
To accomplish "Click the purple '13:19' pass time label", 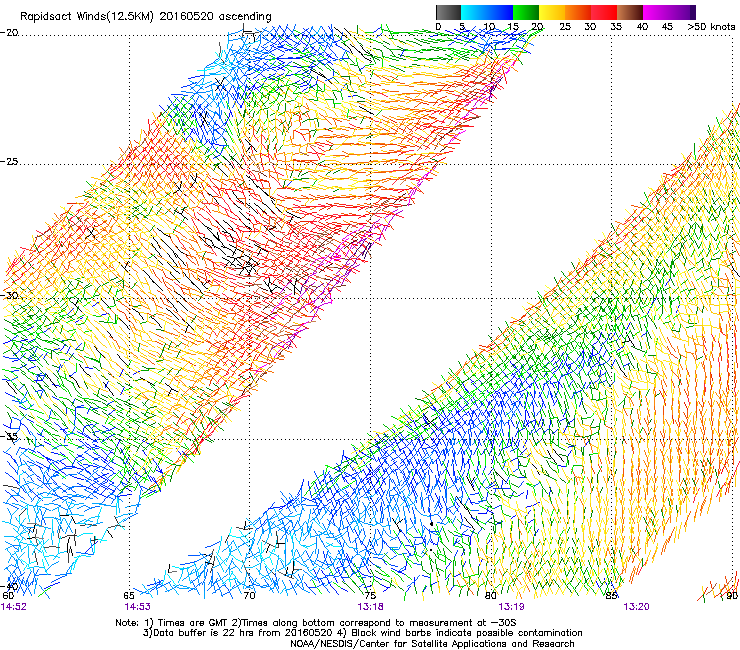I will click(x=512, y=607).
